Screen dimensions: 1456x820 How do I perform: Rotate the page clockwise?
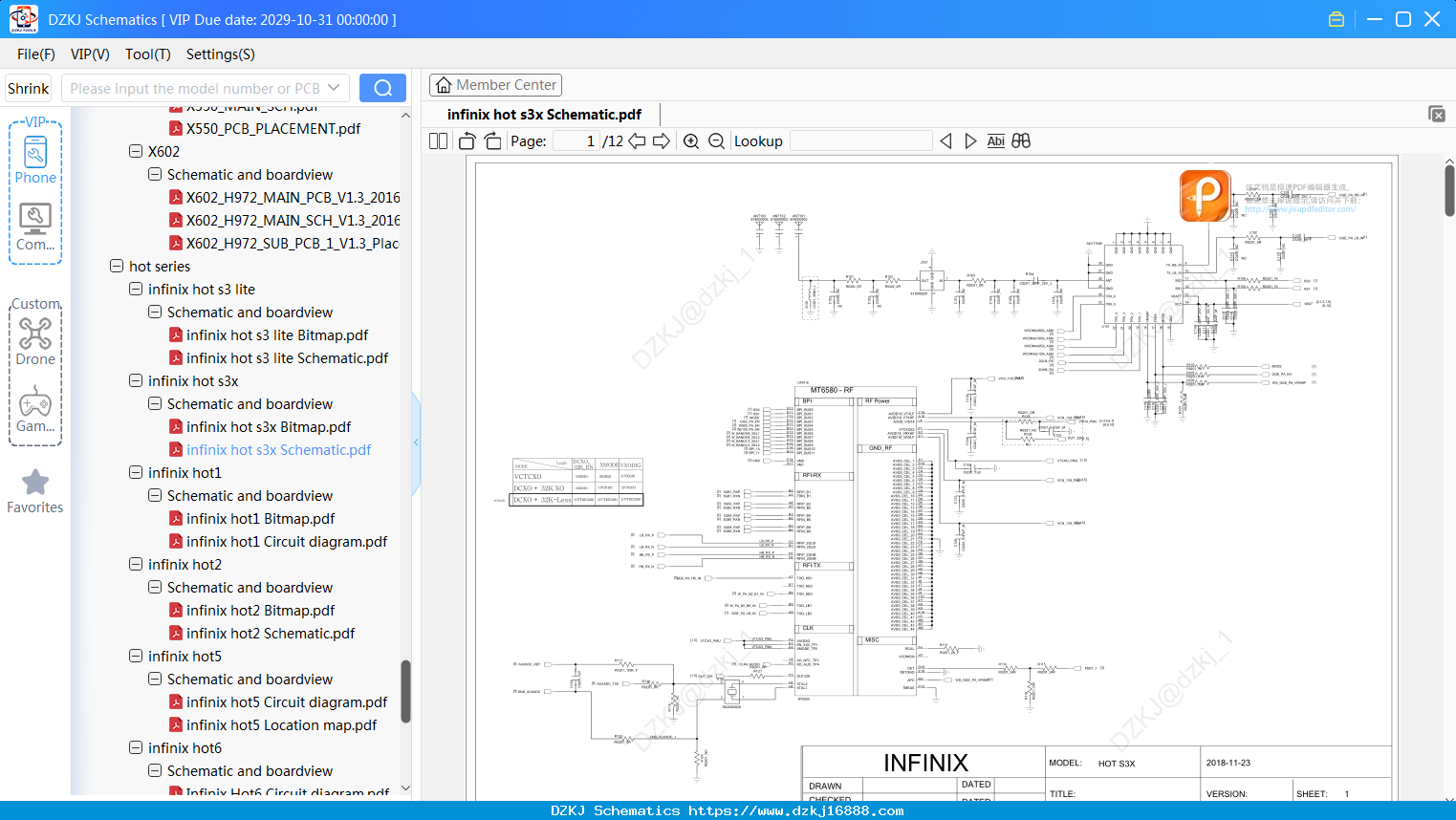tap(492, 140)
